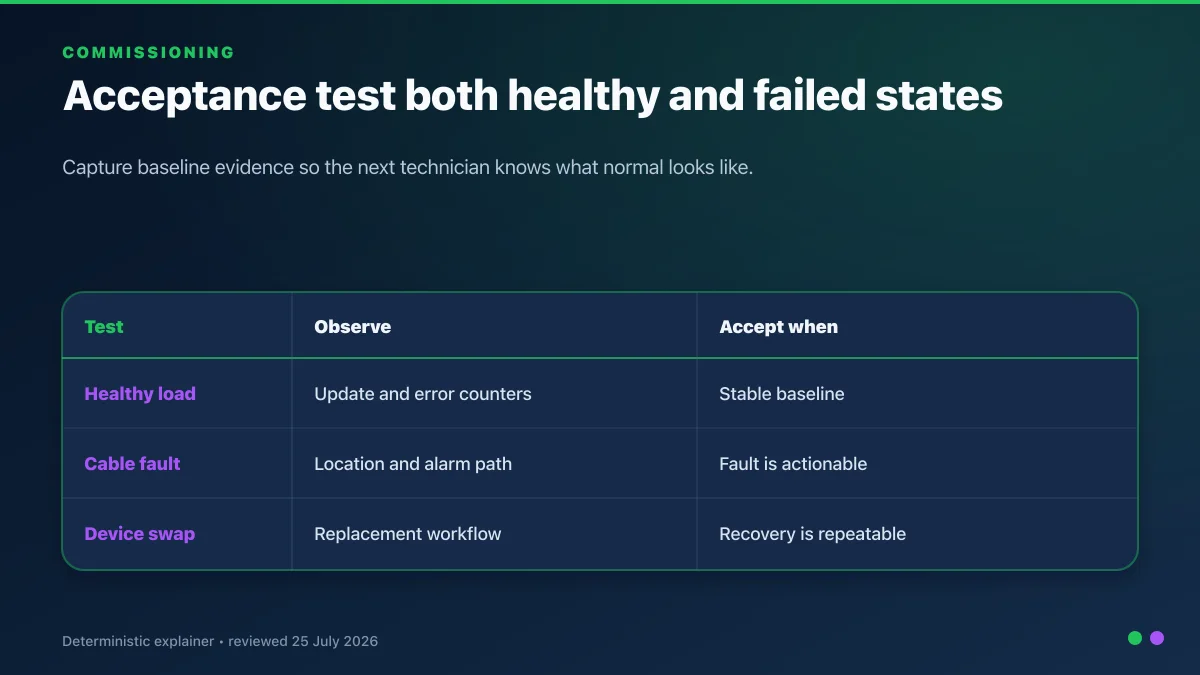The image size is (1200, 675).
Task: Click the Capture baseline evidence subtitle
Action: click(x=408, y=168)
